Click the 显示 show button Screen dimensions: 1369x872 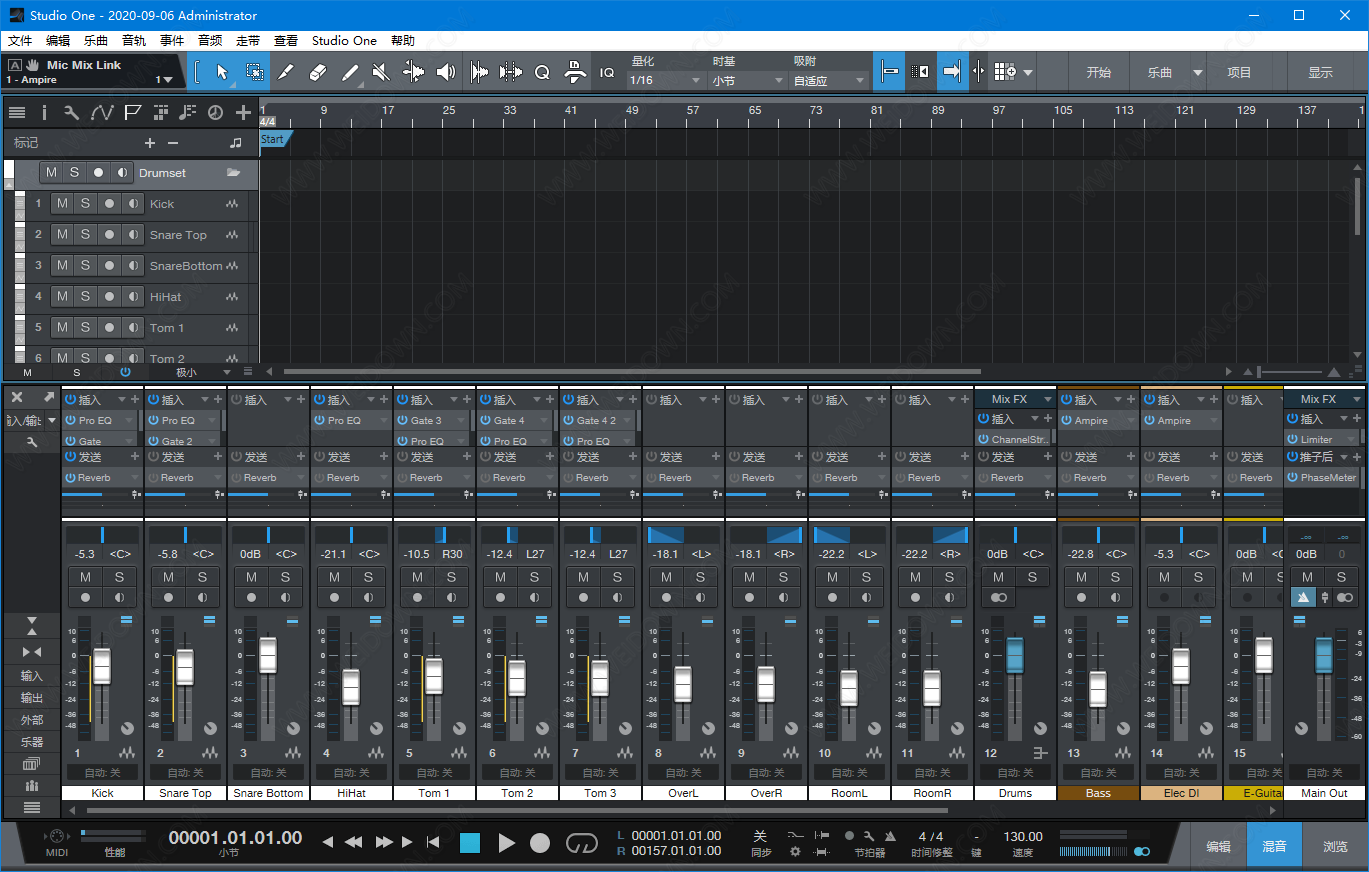(1320, 73)
